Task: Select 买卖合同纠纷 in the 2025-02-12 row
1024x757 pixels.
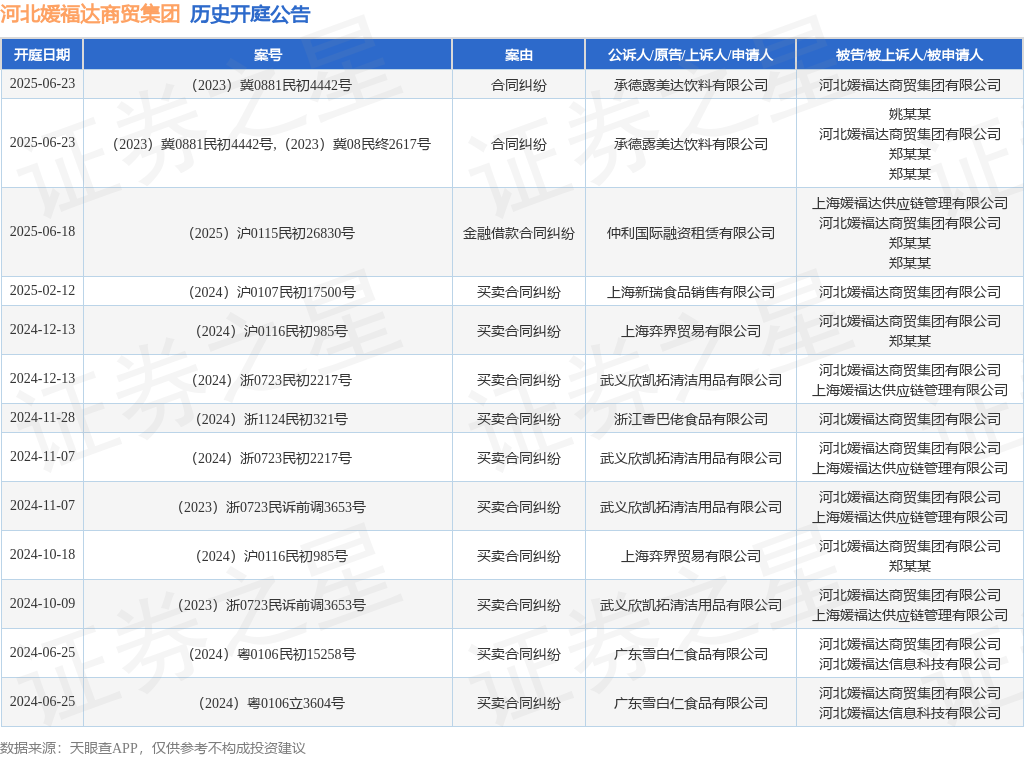Action: 519,292
